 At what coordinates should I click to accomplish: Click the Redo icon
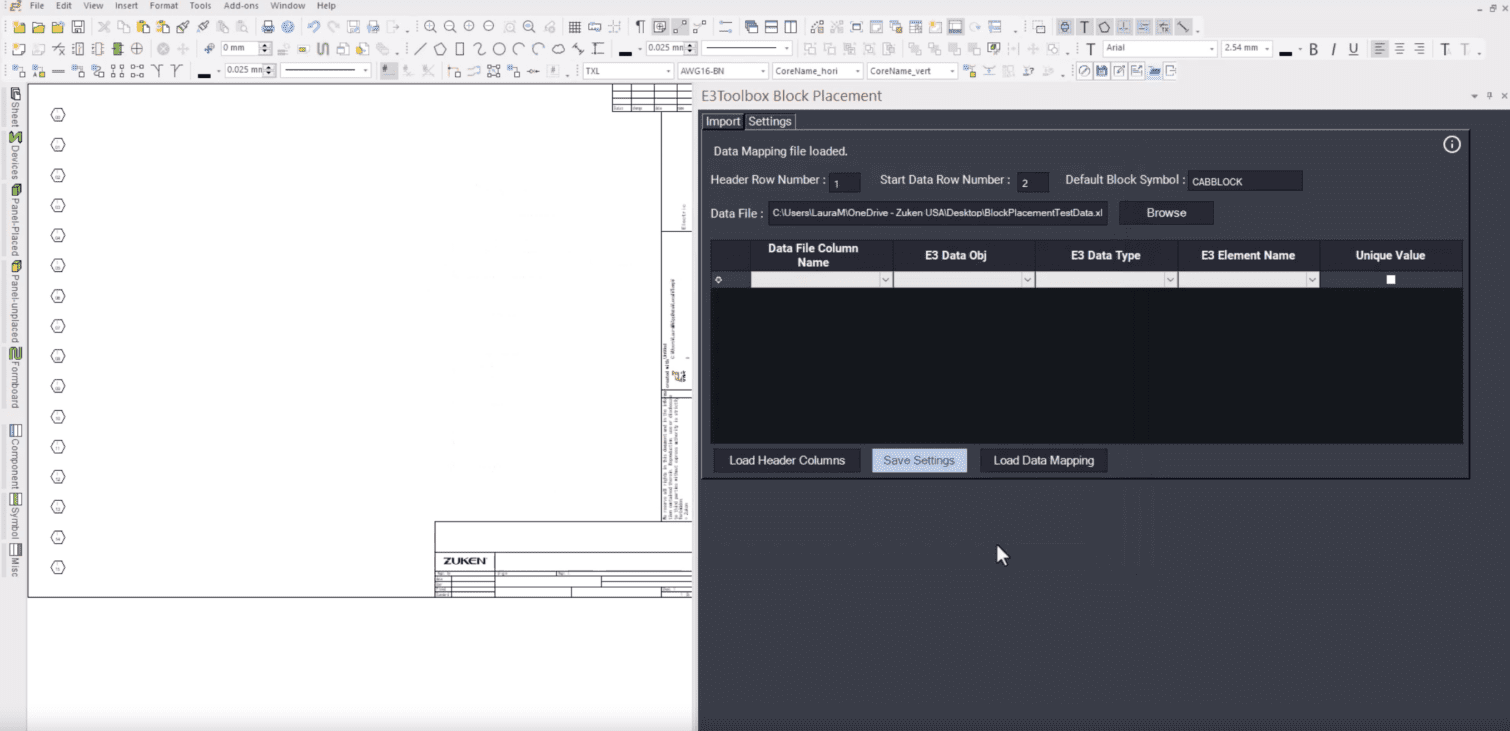333,27
